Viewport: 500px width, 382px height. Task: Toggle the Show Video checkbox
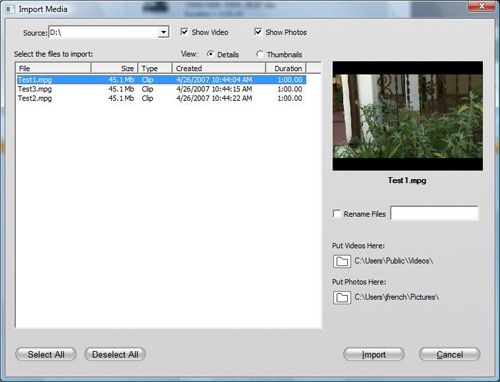(184, 32)
